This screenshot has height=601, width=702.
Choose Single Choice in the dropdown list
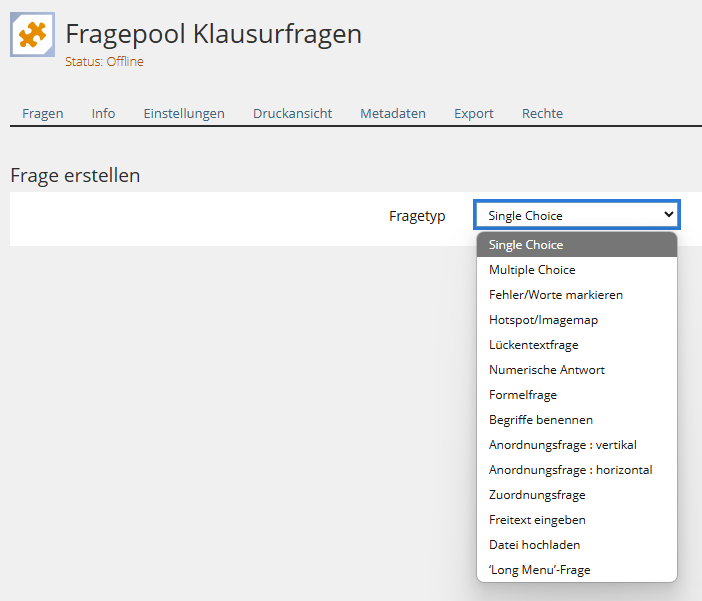coord(577,245)
